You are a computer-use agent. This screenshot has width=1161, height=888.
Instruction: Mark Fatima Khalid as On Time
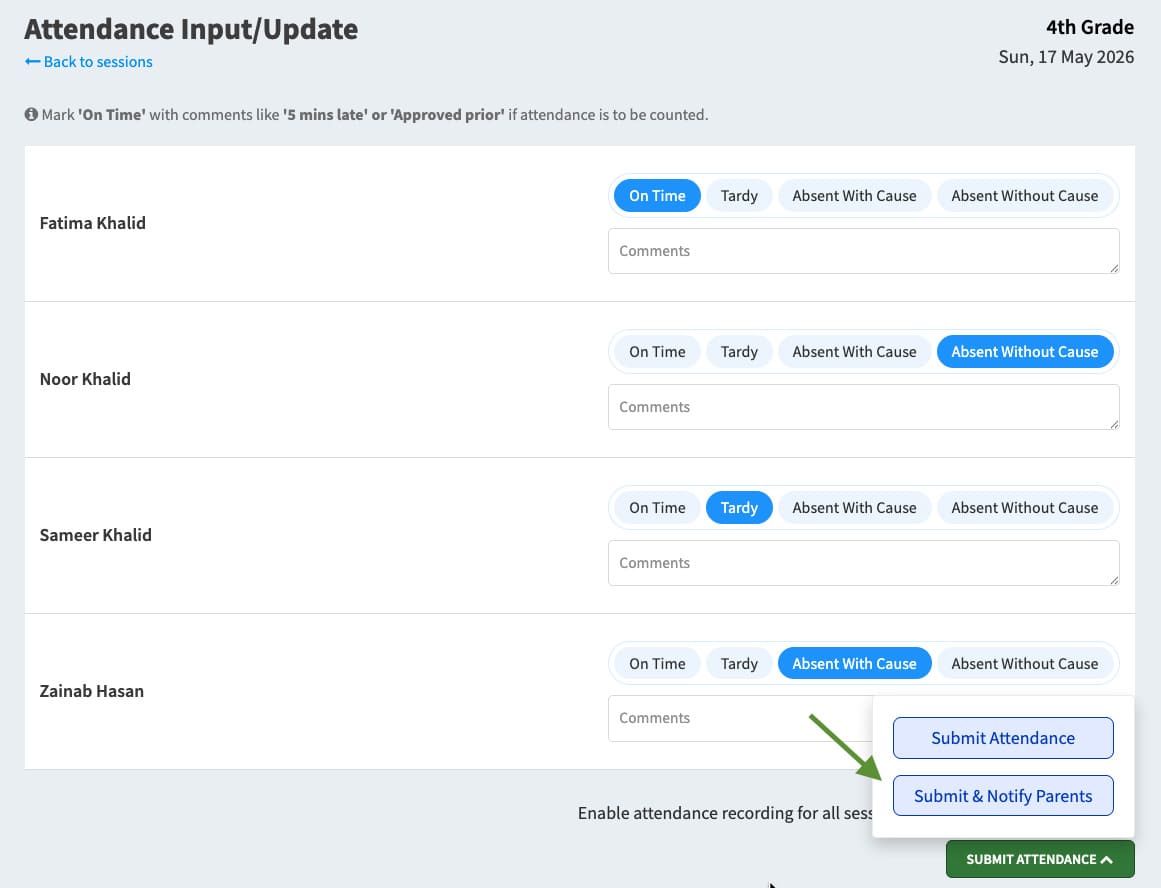657,196
